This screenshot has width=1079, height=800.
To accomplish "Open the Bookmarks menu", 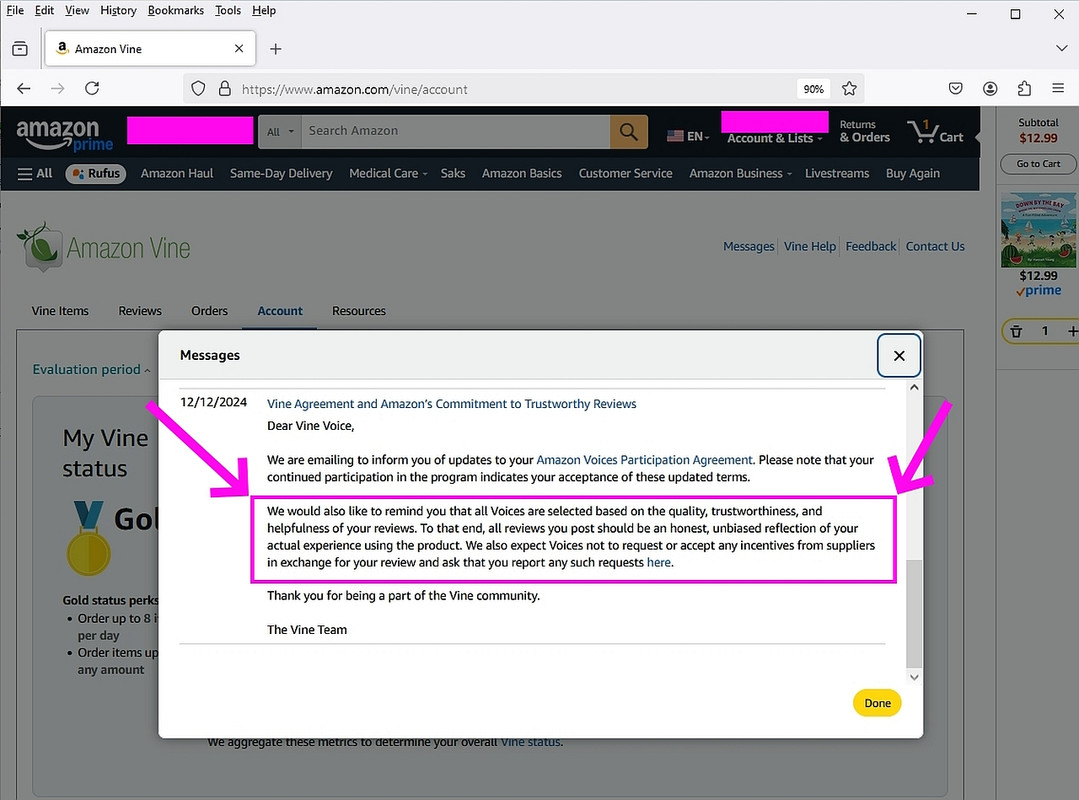I will [x=175, y=10].
